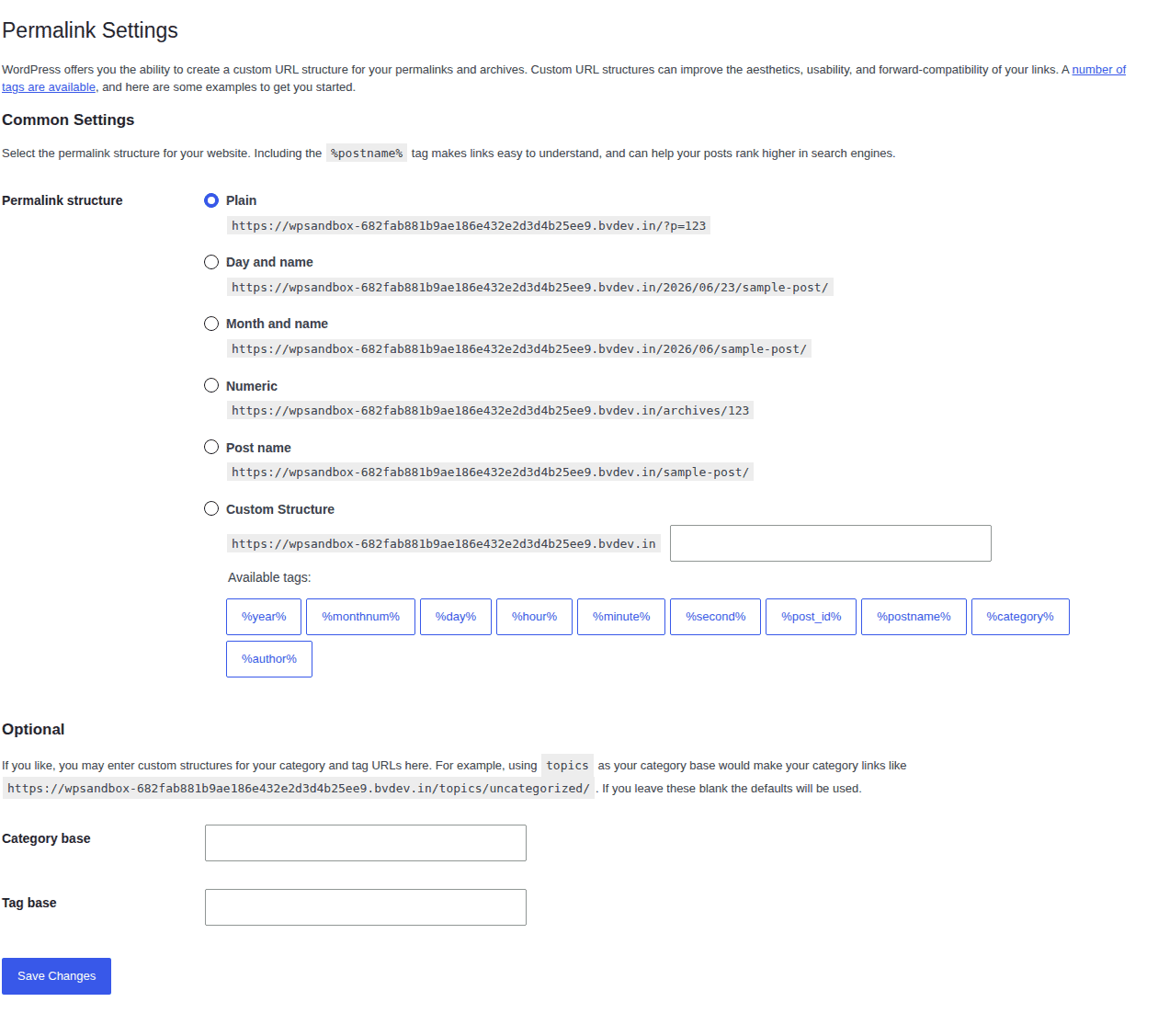Click the topics/uncategorized example URL
1158x1036 pixels.
[x=299, y=789]
